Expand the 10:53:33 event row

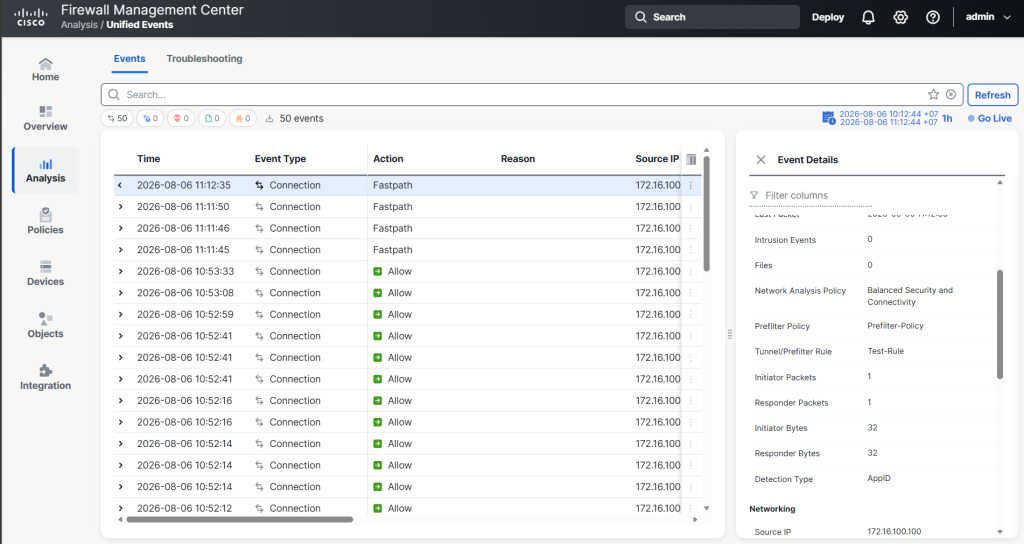[x=120, y=272]
